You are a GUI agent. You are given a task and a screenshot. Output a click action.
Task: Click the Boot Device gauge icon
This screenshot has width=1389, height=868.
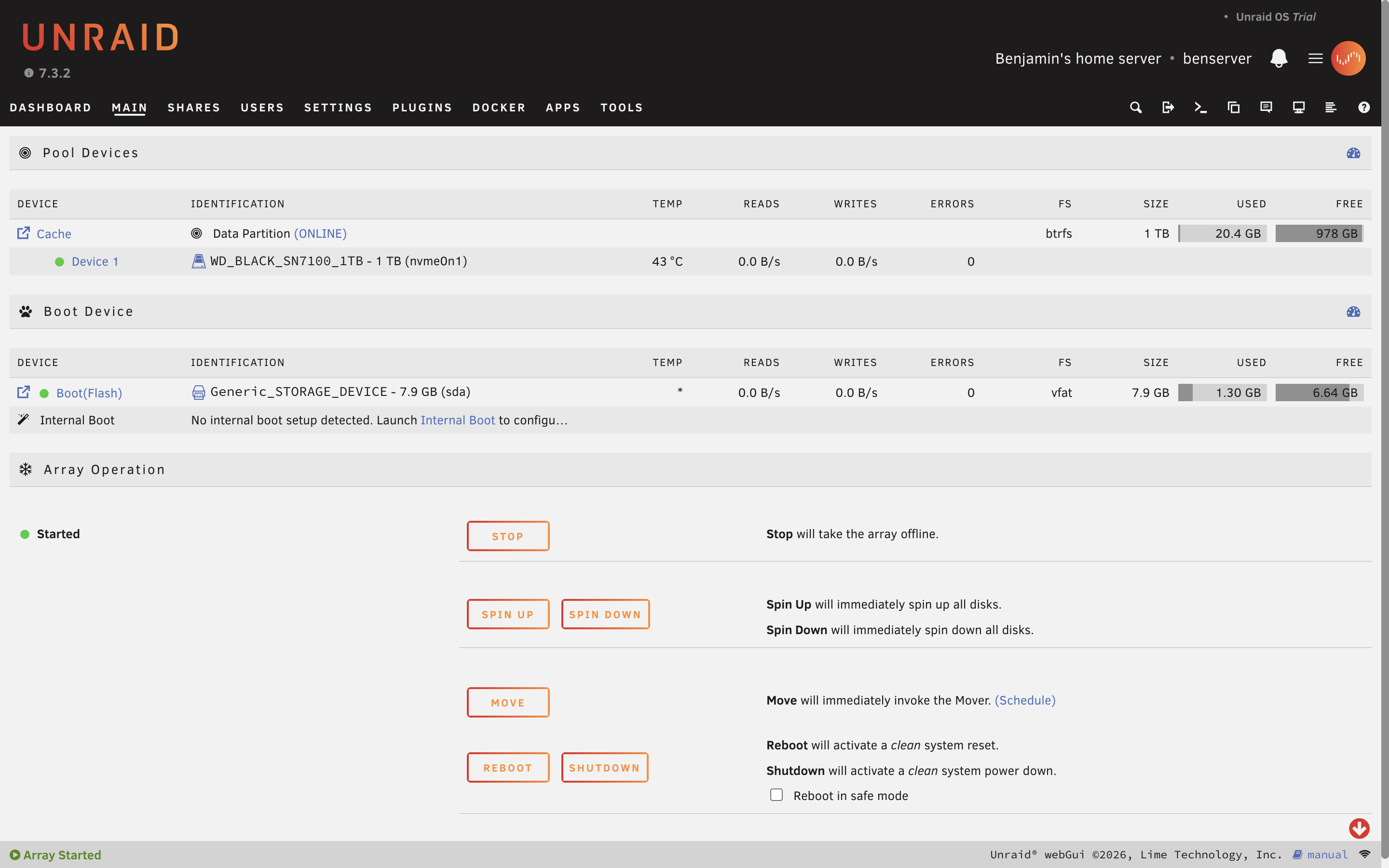pyautogui.click(x=1353, y=312)
